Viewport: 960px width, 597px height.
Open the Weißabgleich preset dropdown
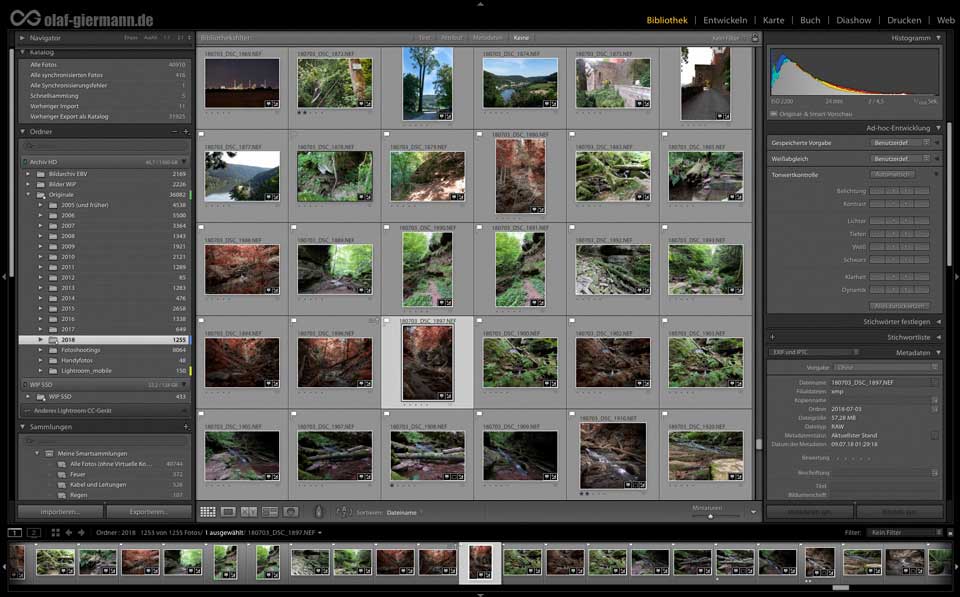(x=902, y=158)
